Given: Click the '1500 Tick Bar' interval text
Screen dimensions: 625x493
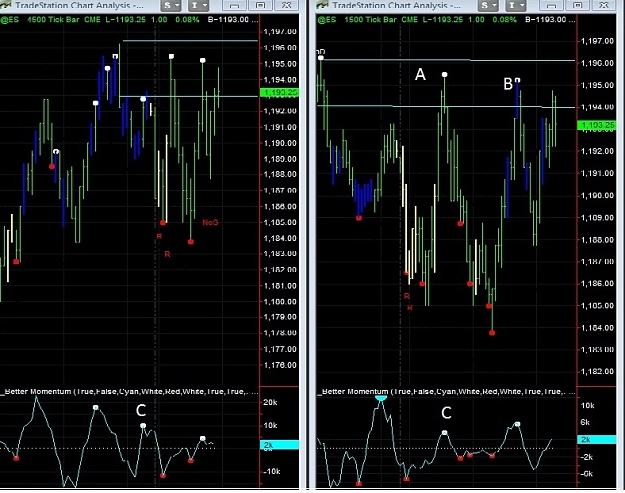Looking at the screenshot, I should (370, 20).
